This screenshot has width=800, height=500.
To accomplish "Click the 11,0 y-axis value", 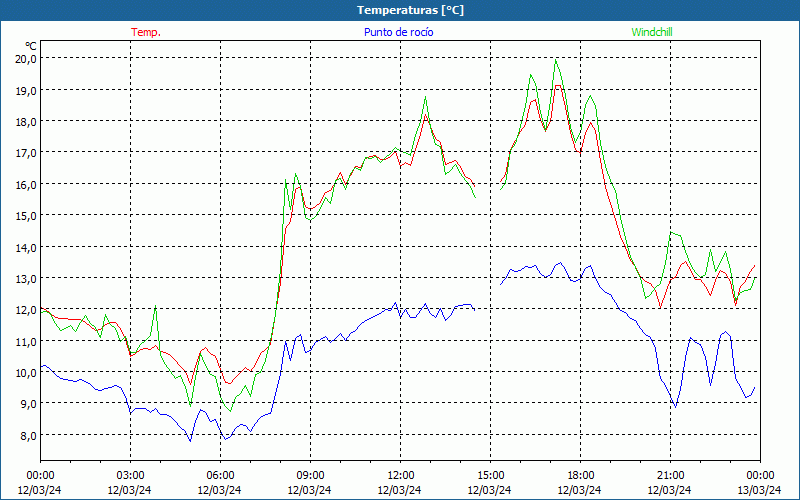I will coord(26,341).
